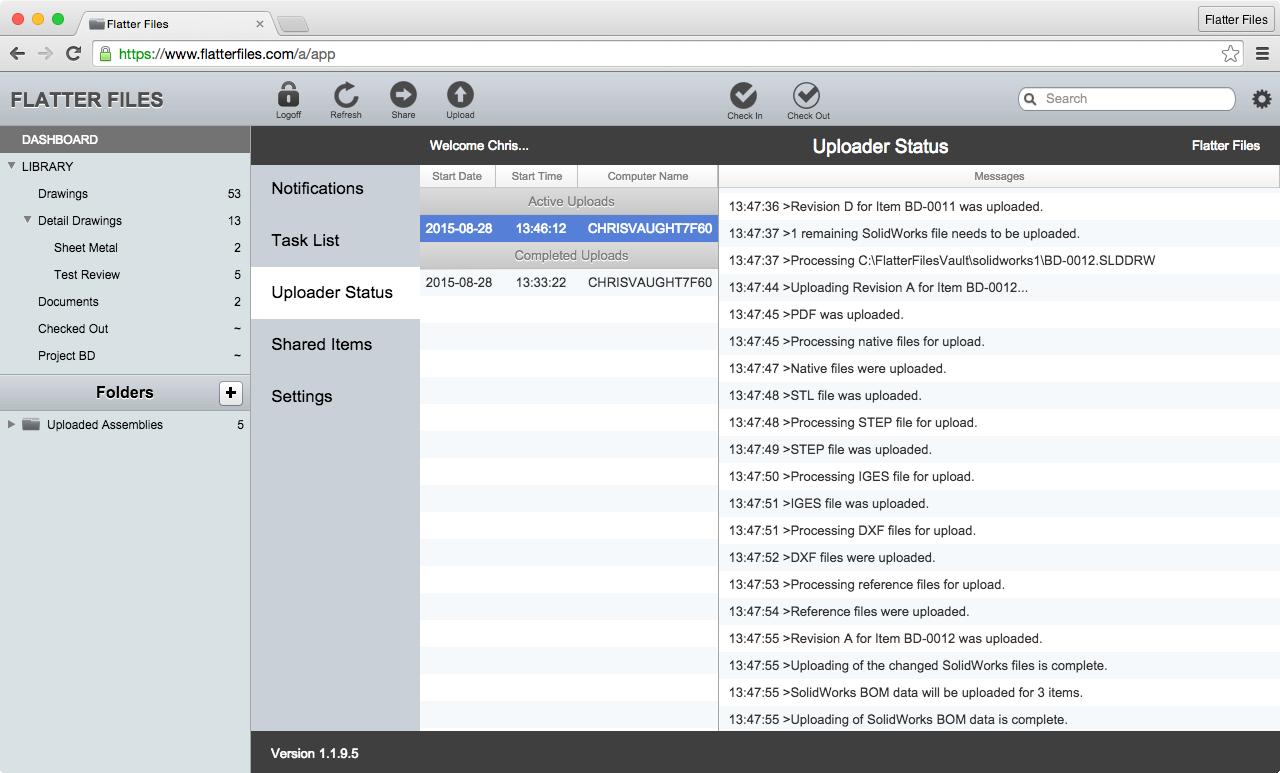
Task: Open the Test Review subfolder
Action: point(125,274)
